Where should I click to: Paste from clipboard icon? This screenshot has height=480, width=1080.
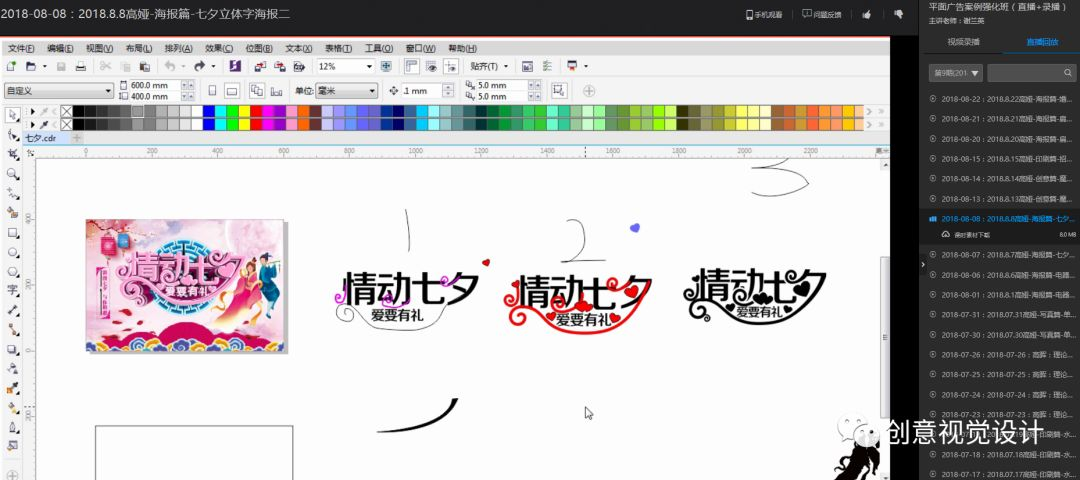[145, 66]
